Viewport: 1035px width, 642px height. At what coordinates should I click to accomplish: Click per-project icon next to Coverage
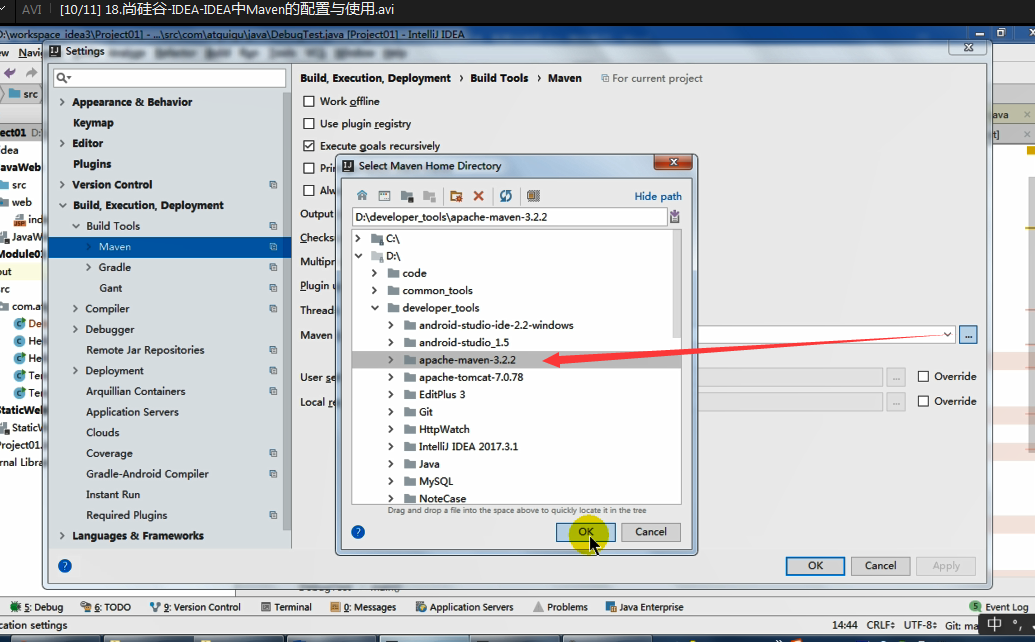pos(273,453)
